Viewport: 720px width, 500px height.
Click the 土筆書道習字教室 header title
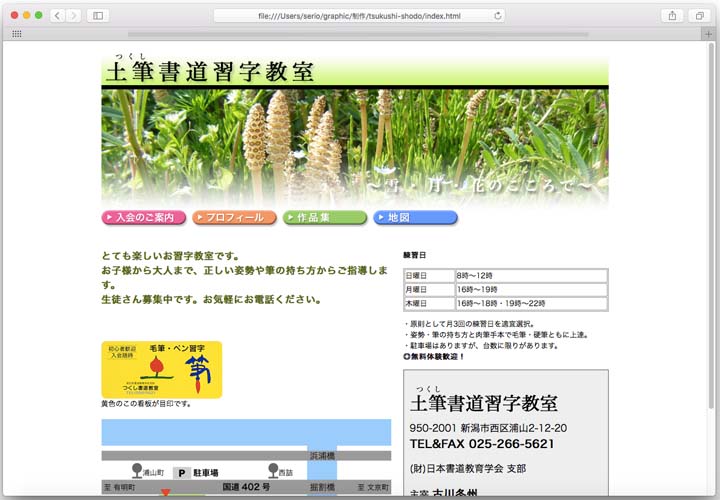pyautogui.click(x=210, y=72)
